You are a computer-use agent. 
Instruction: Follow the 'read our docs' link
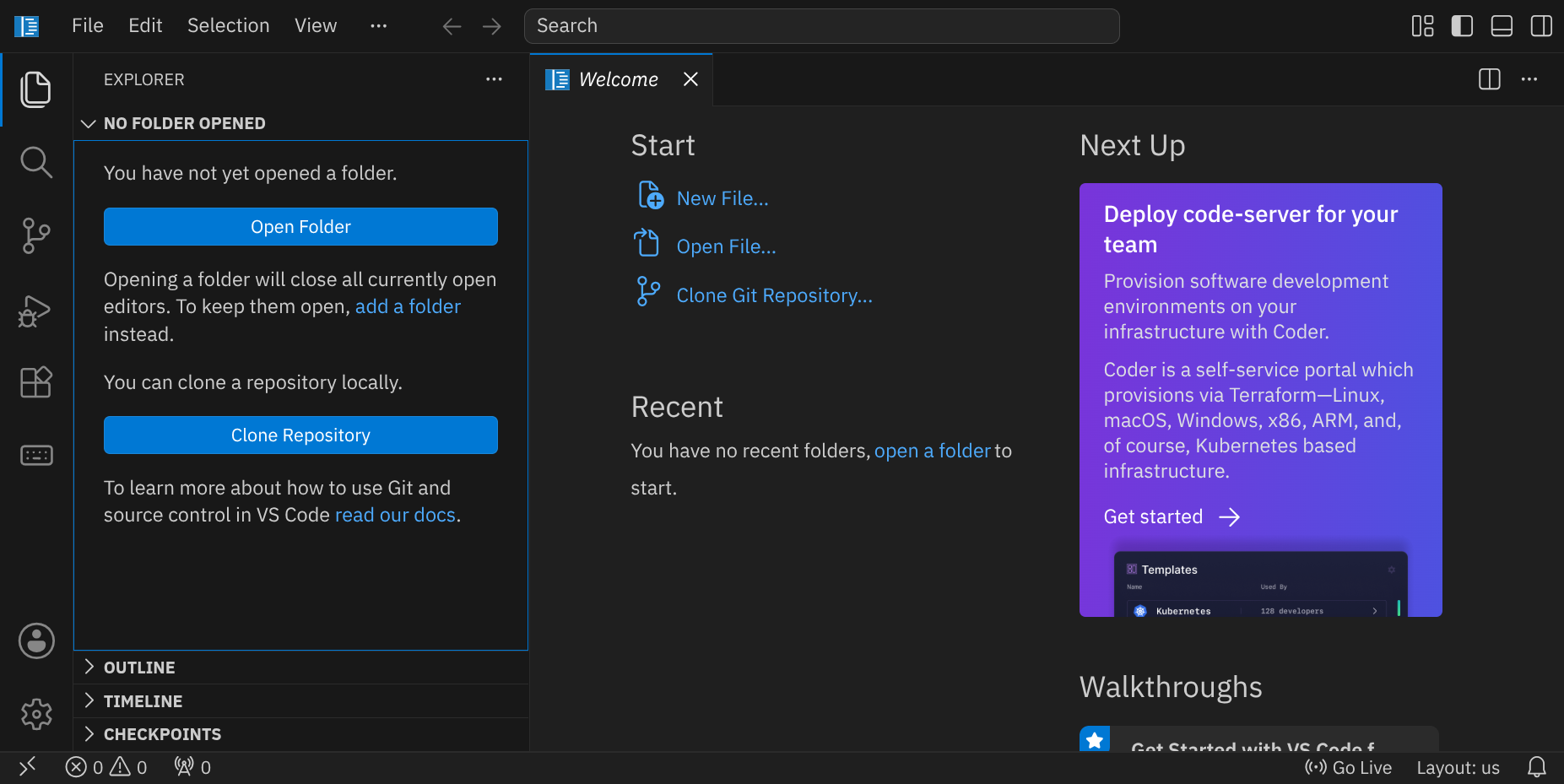[x=395, y=515]
